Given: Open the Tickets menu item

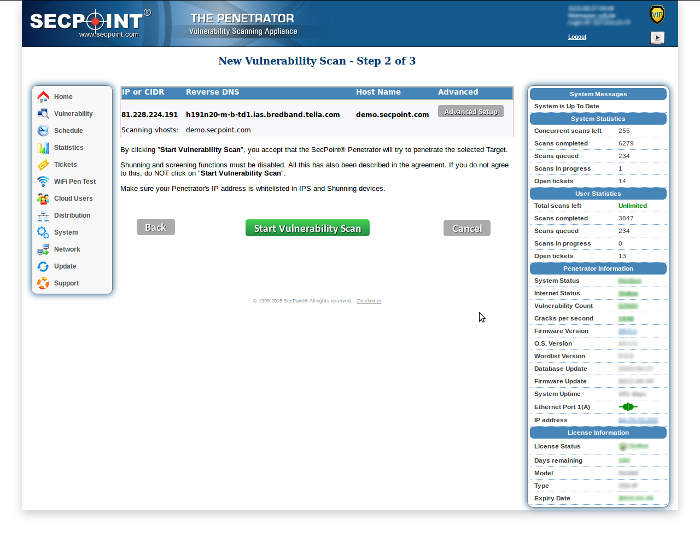Looking at the screenshot, I should tap(65, 164).
